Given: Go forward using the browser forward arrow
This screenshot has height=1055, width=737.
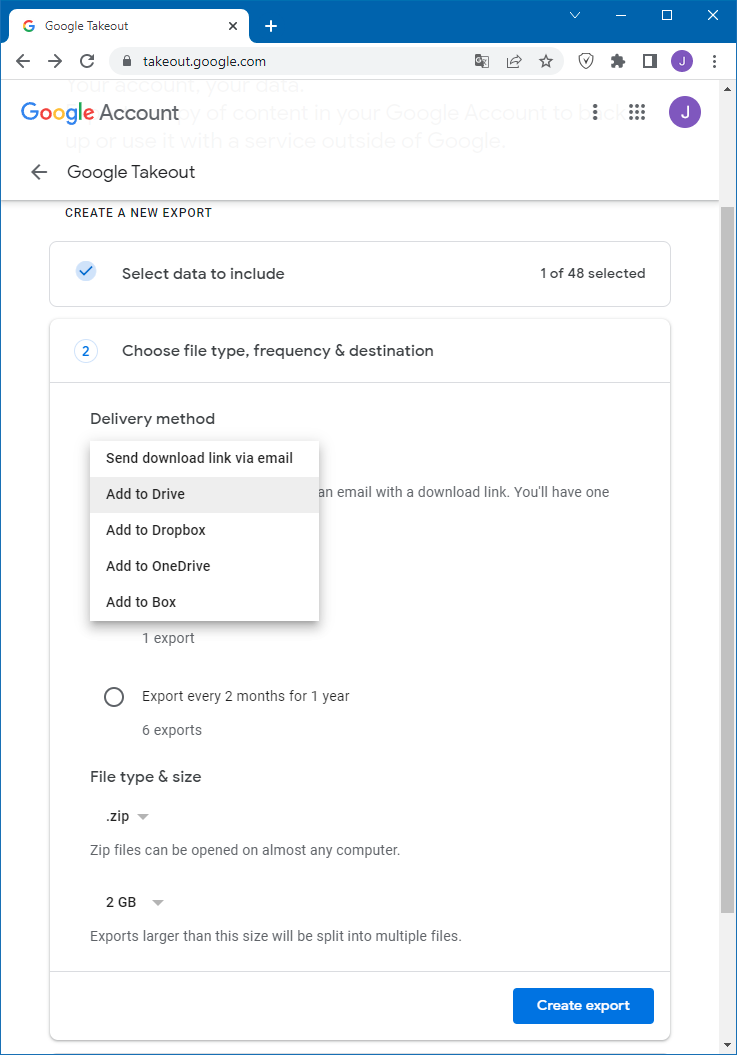Looking at the screenshot, I should point(55,61).
